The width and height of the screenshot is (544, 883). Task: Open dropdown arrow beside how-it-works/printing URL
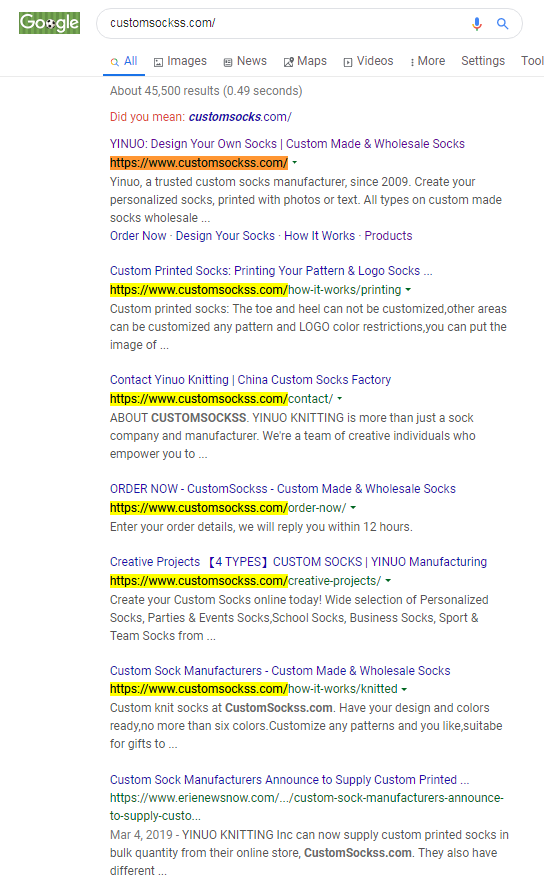(x=408, y=290)
